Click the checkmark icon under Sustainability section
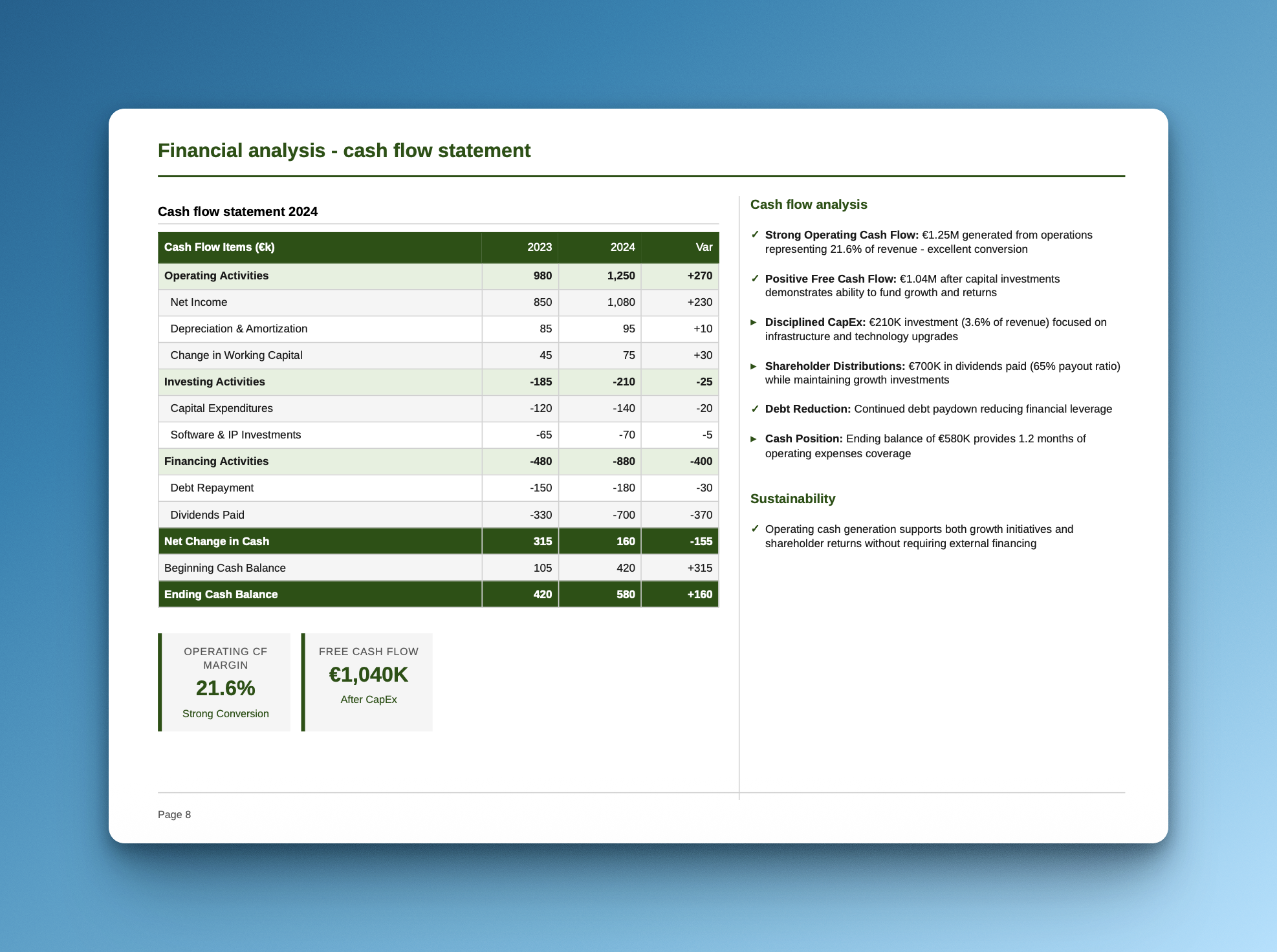This screenshot has height=952, width=1277. 756,529
